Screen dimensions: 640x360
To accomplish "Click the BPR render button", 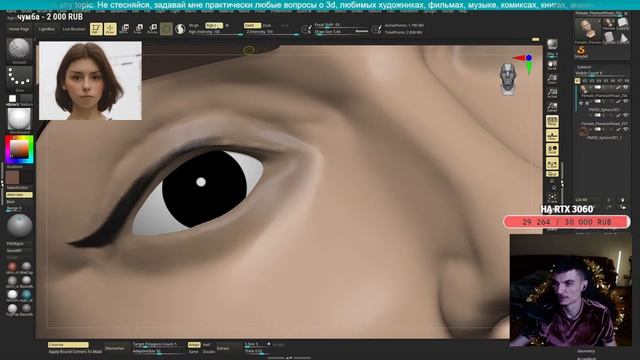I will [x=552, y=45].
